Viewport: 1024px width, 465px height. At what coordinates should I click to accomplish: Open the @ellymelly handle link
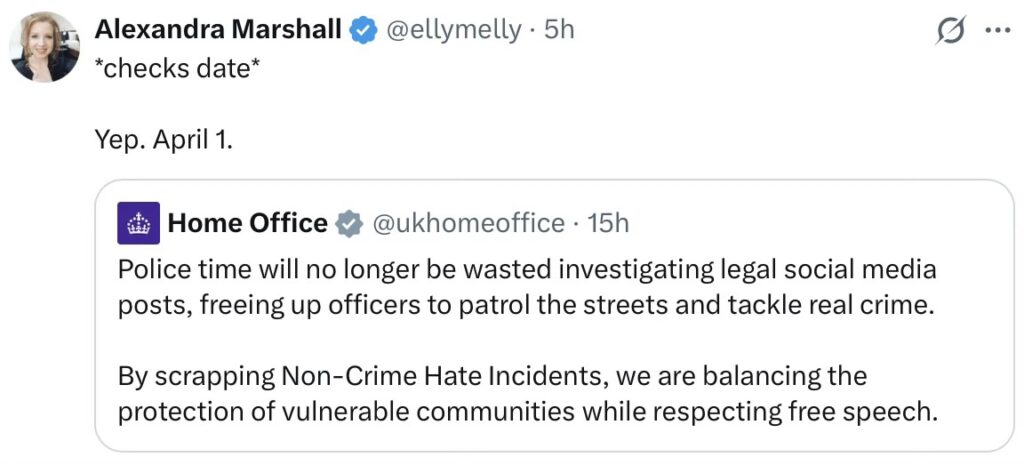point(453,31)
